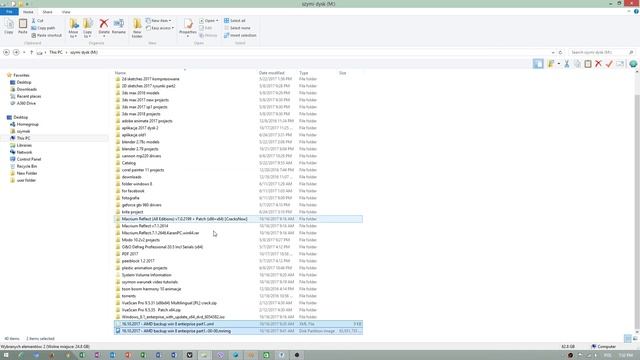Viewport: 640px width, 360px height.
Task: Toggle the preview pane icon in extra toolbar
Action: pyautogui.click(x=538, y=64)
